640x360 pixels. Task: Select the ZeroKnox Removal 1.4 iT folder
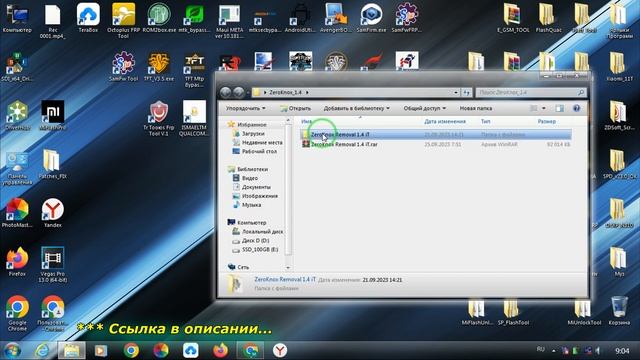point(436,134)
